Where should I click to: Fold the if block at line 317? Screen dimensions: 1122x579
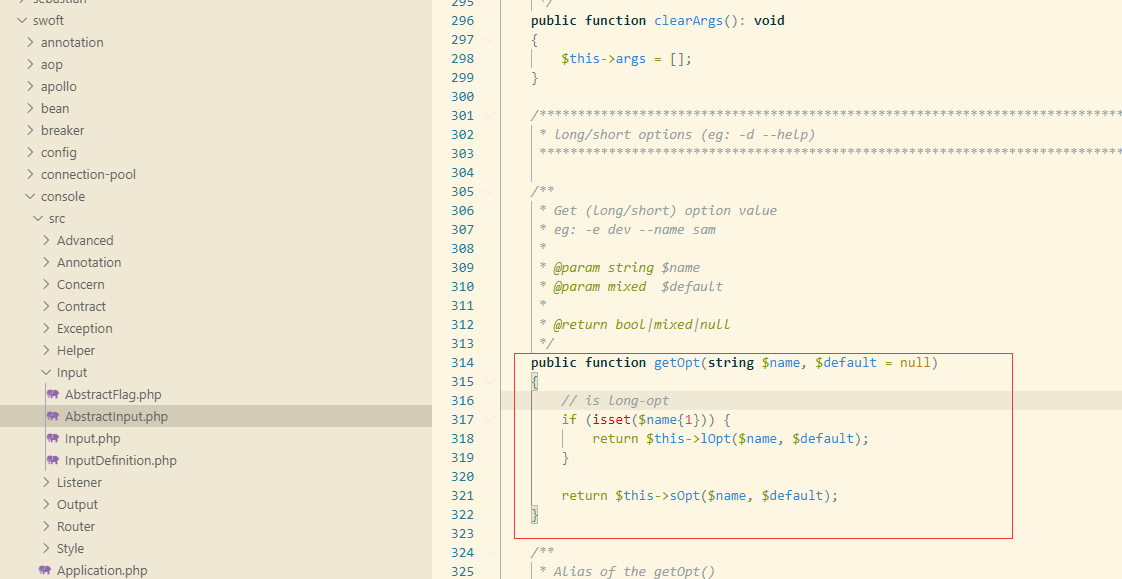(x=489, y=419)
